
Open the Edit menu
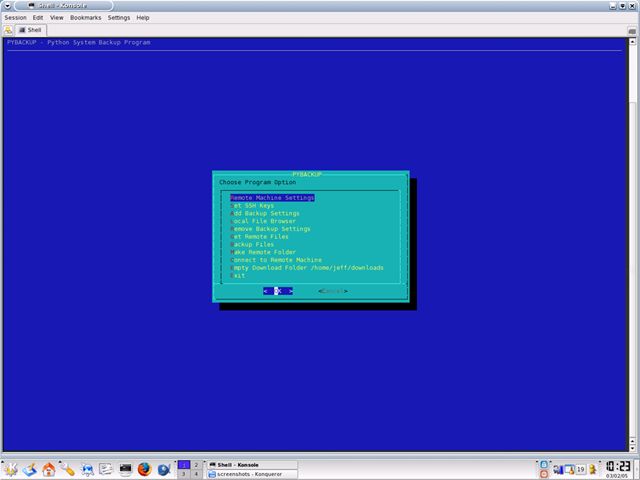tap(38, 18)
